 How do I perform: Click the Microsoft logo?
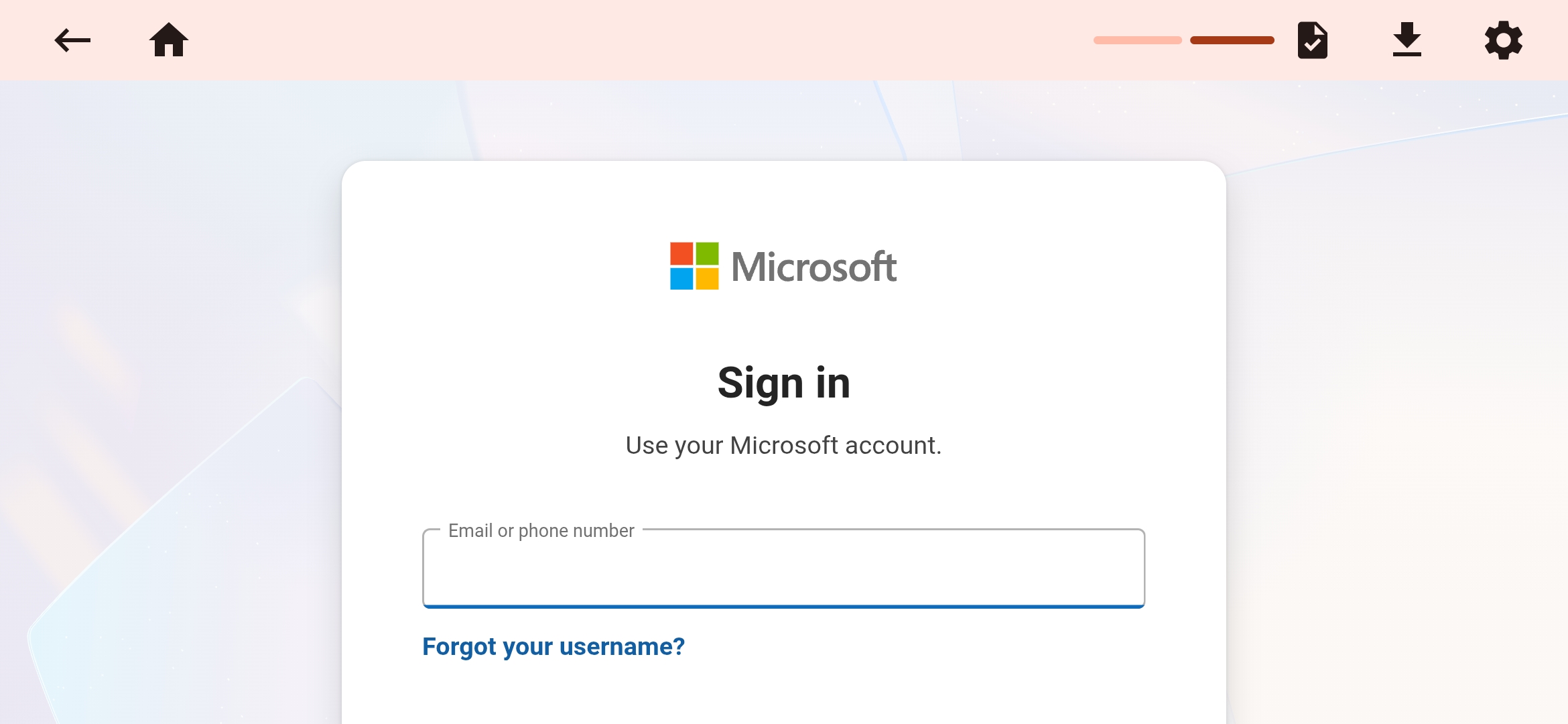coord(783,266)
